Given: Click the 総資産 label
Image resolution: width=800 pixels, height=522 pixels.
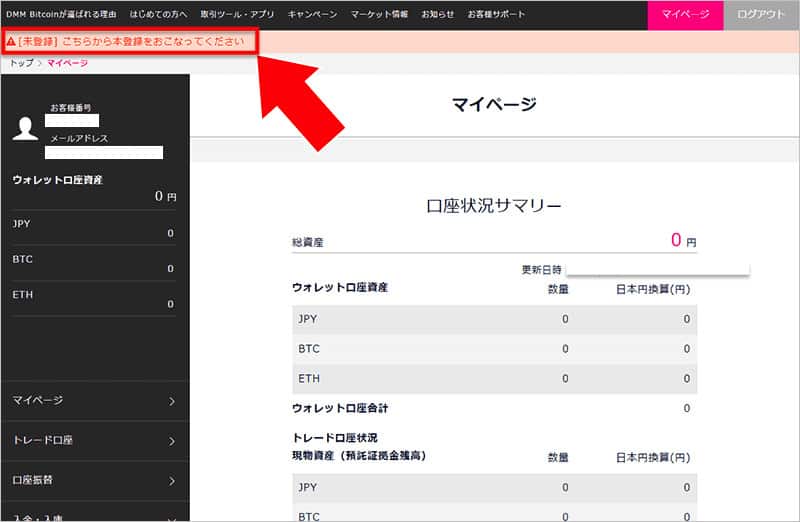Looking at the screenshot, I should [308, 242].
